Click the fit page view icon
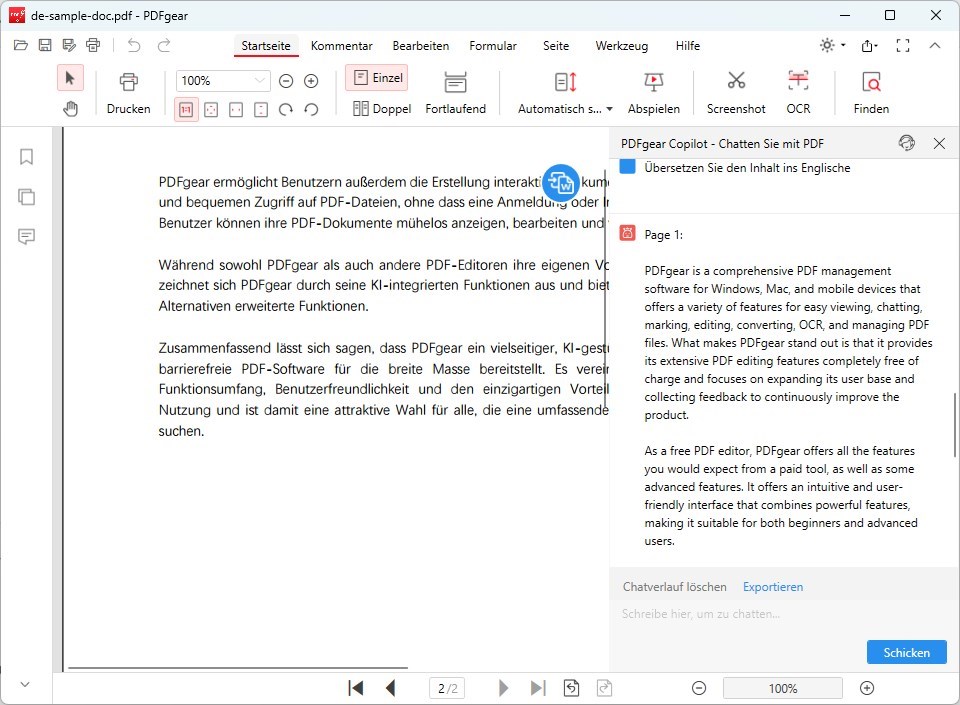960x705 pixels. pos(211,110)
